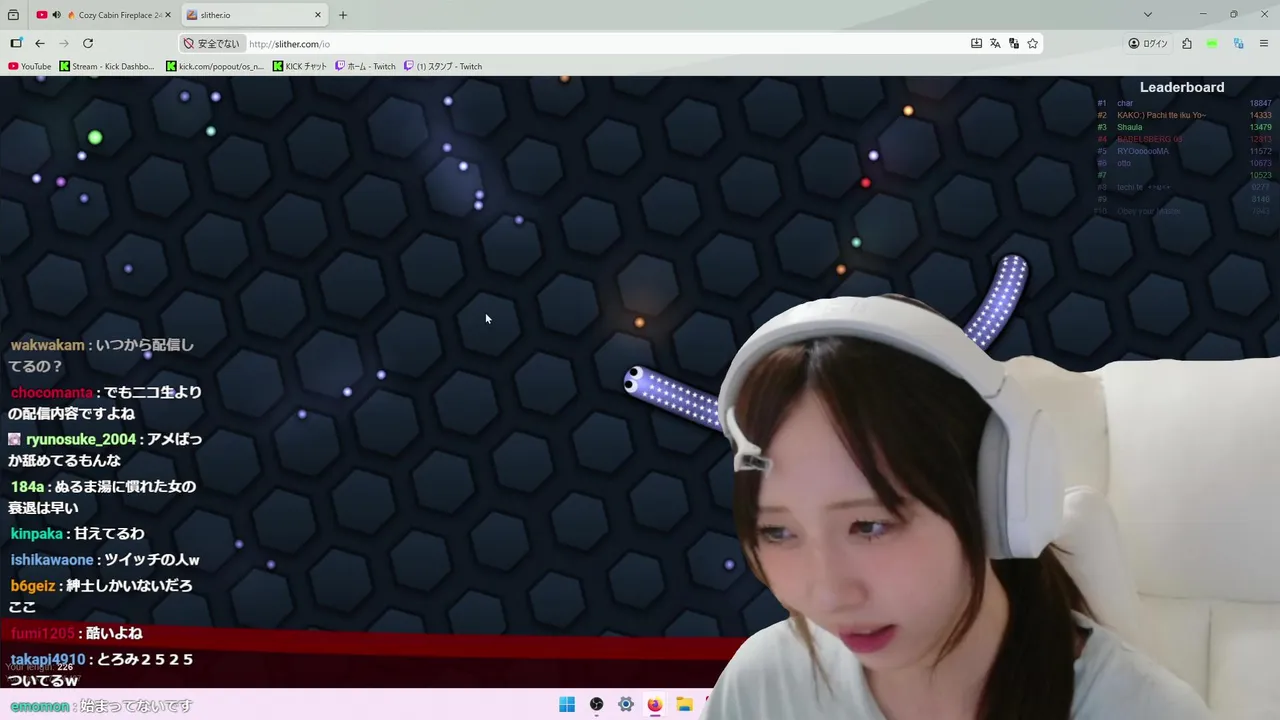Image resolution: width=1280 pixels, height=720 pixels.
Task: Click the Firefox taskbar icon
Action: (655, 704)
